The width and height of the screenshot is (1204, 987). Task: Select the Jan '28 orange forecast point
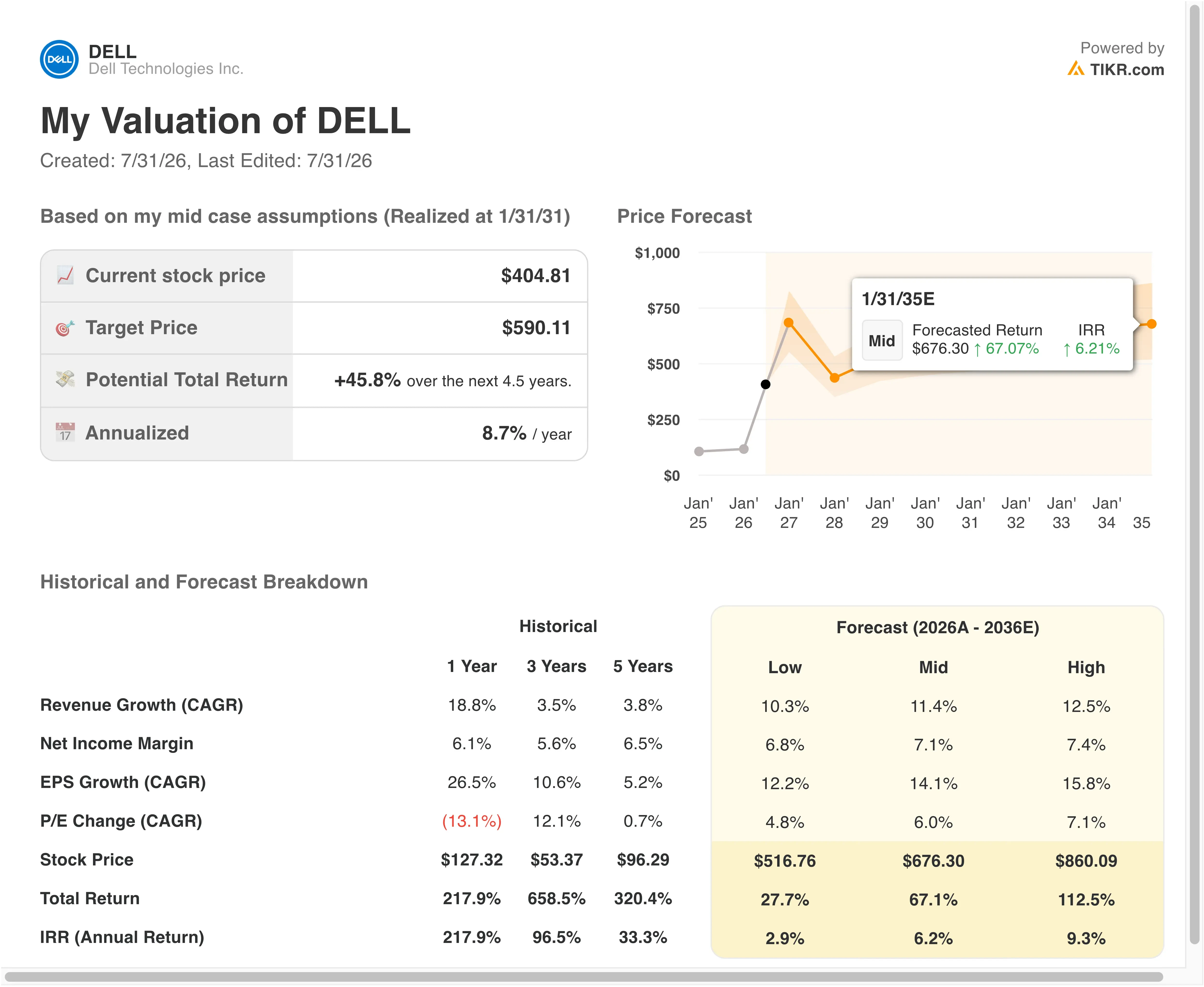pyautogui.click(x=835, y=378)
